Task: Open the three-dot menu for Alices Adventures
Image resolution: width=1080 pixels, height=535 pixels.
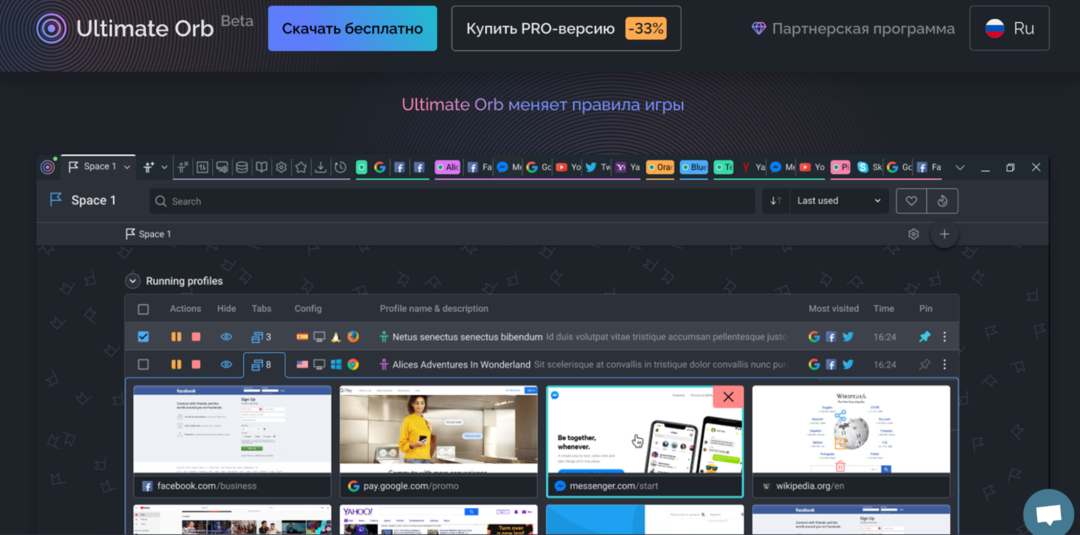Action: pyautogui.click(x=945, y=364)
